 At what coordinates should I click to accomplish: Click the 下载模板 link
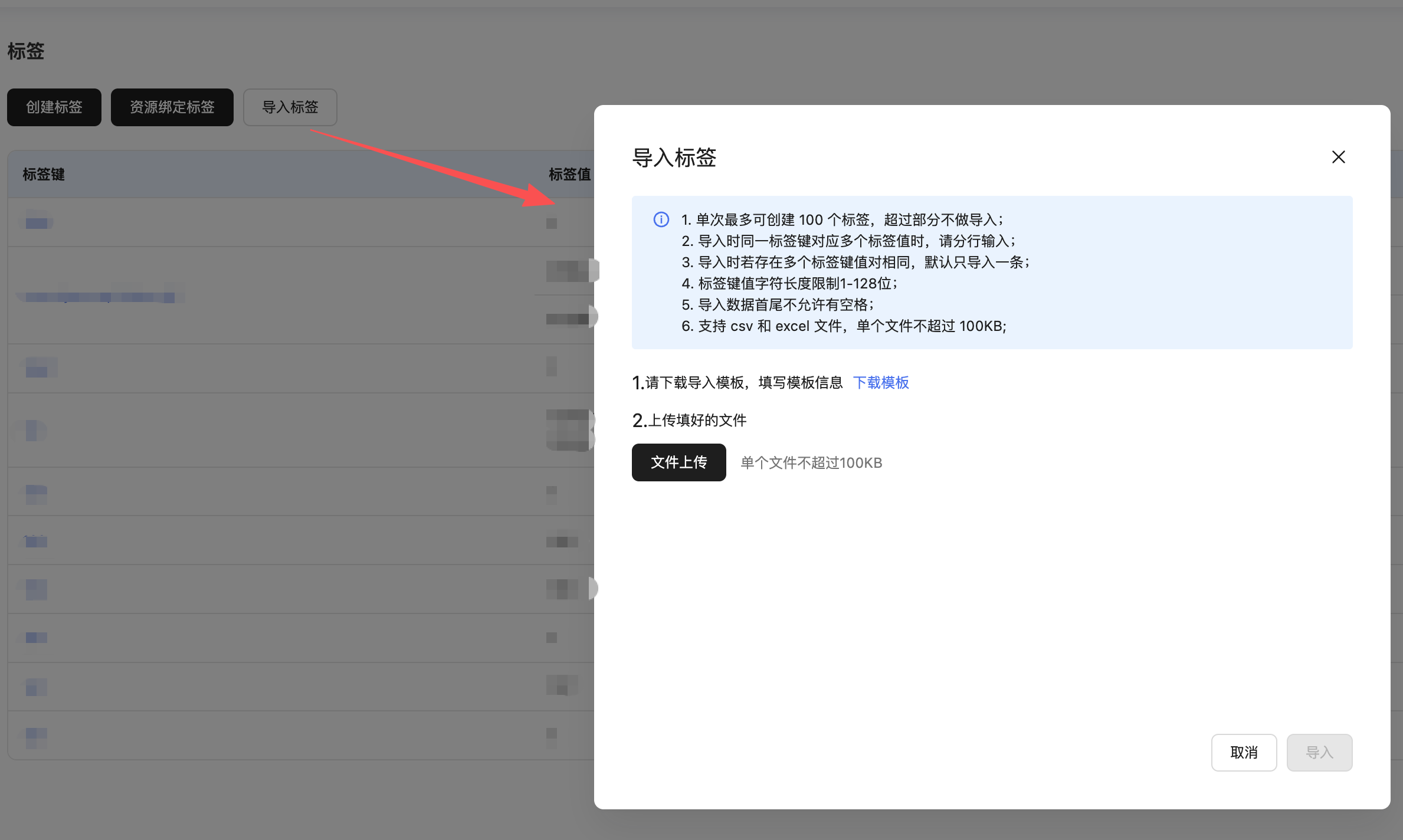(x=880, y=383)
